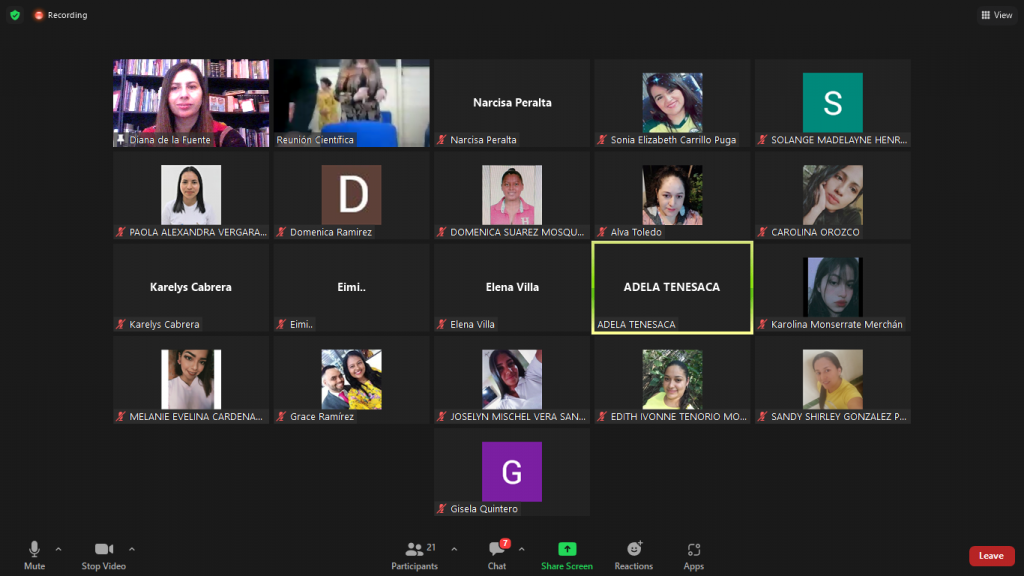
Task: Click the red Recording indicator
Action: coord(60,15)
